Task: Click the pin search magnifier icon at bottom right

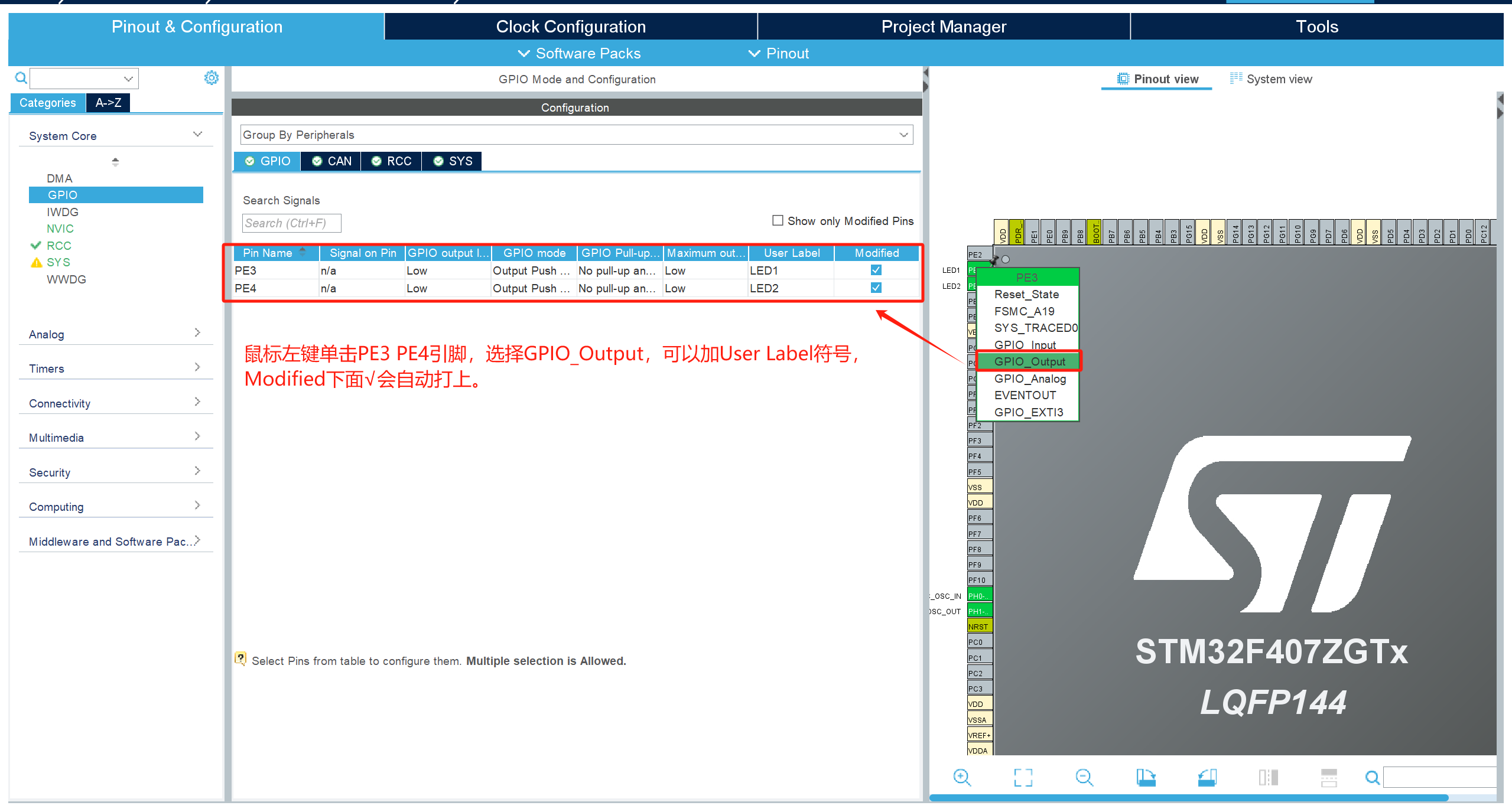Action: [1373, 778]
